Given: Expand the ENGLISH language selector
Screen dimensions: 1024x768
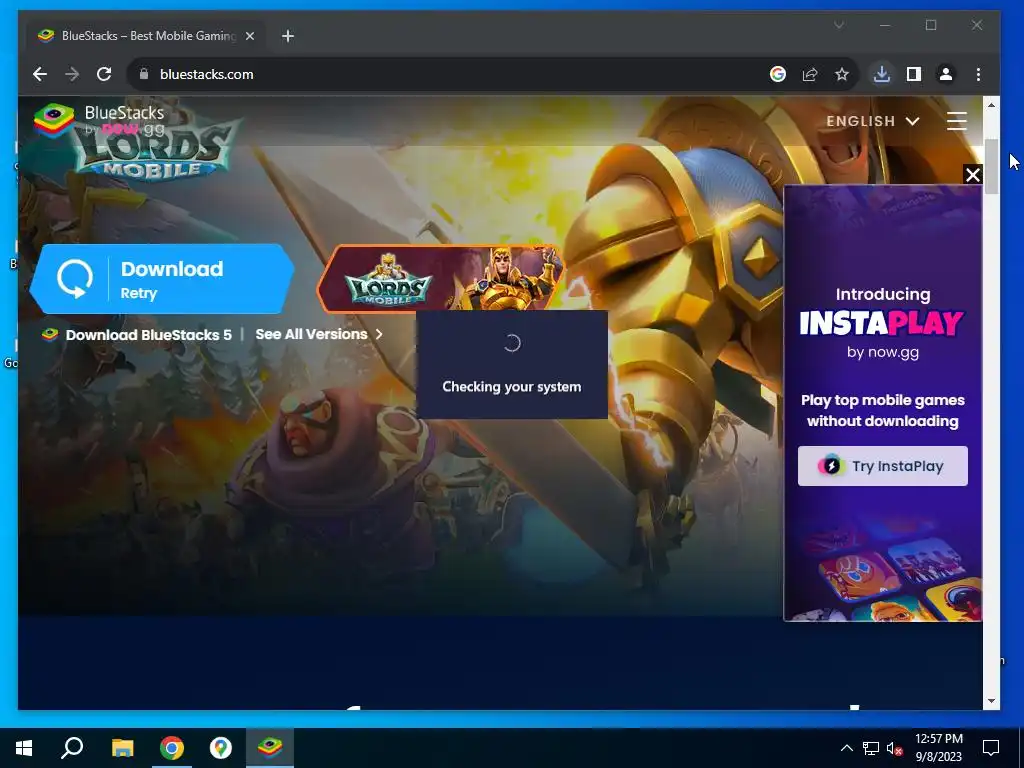Looking at the screenshot, I should pyautogui.click(x=872, y=121).
